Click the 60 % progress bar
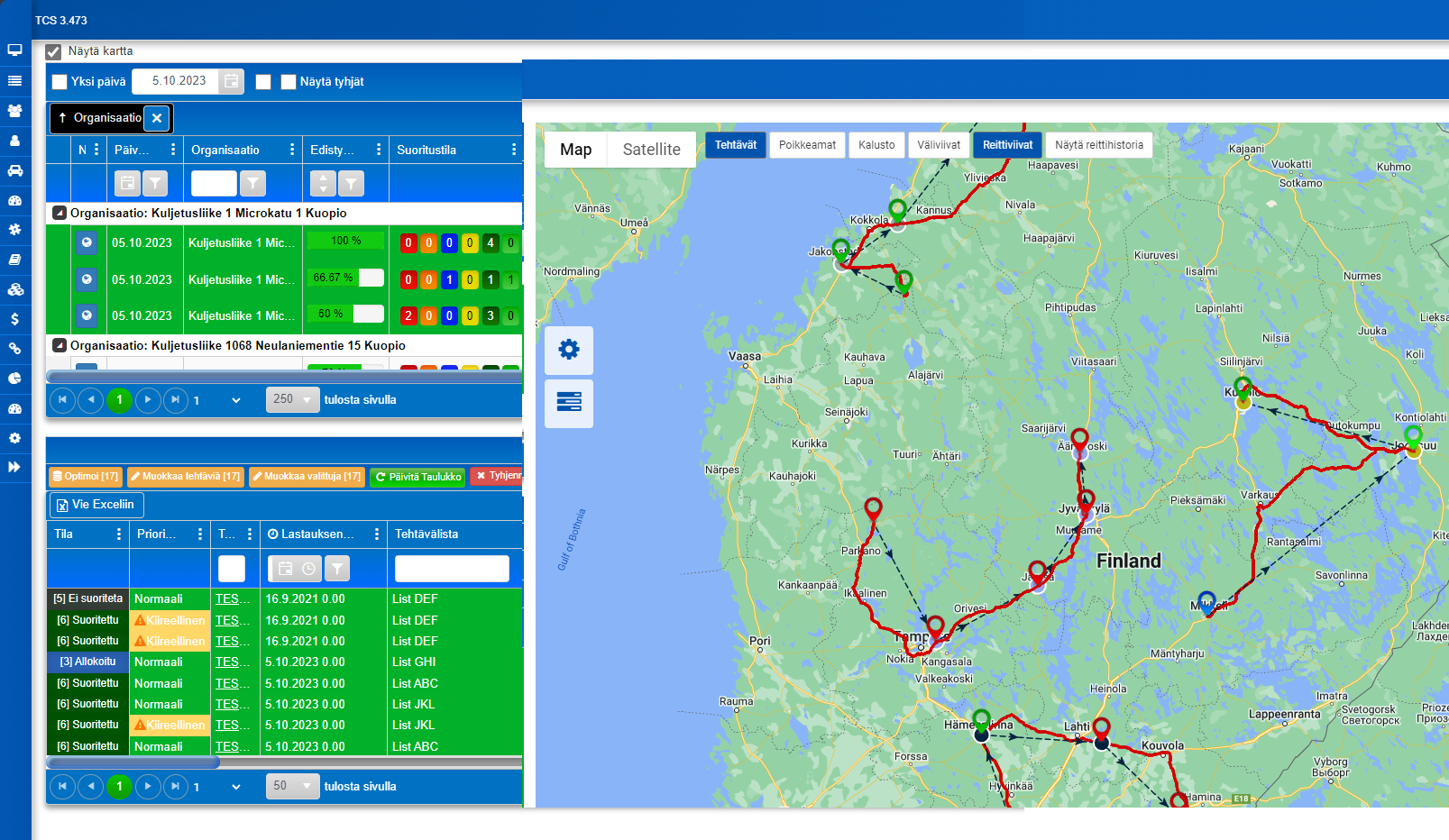Screen dimensions: 1449x840 point(345,314)
